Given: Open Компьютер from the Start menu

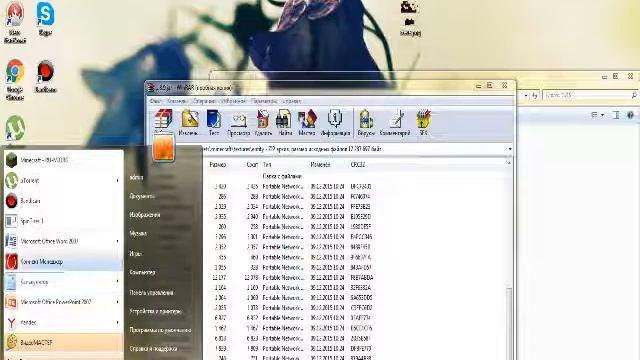Looking at the screenshot, I should 142,272.
